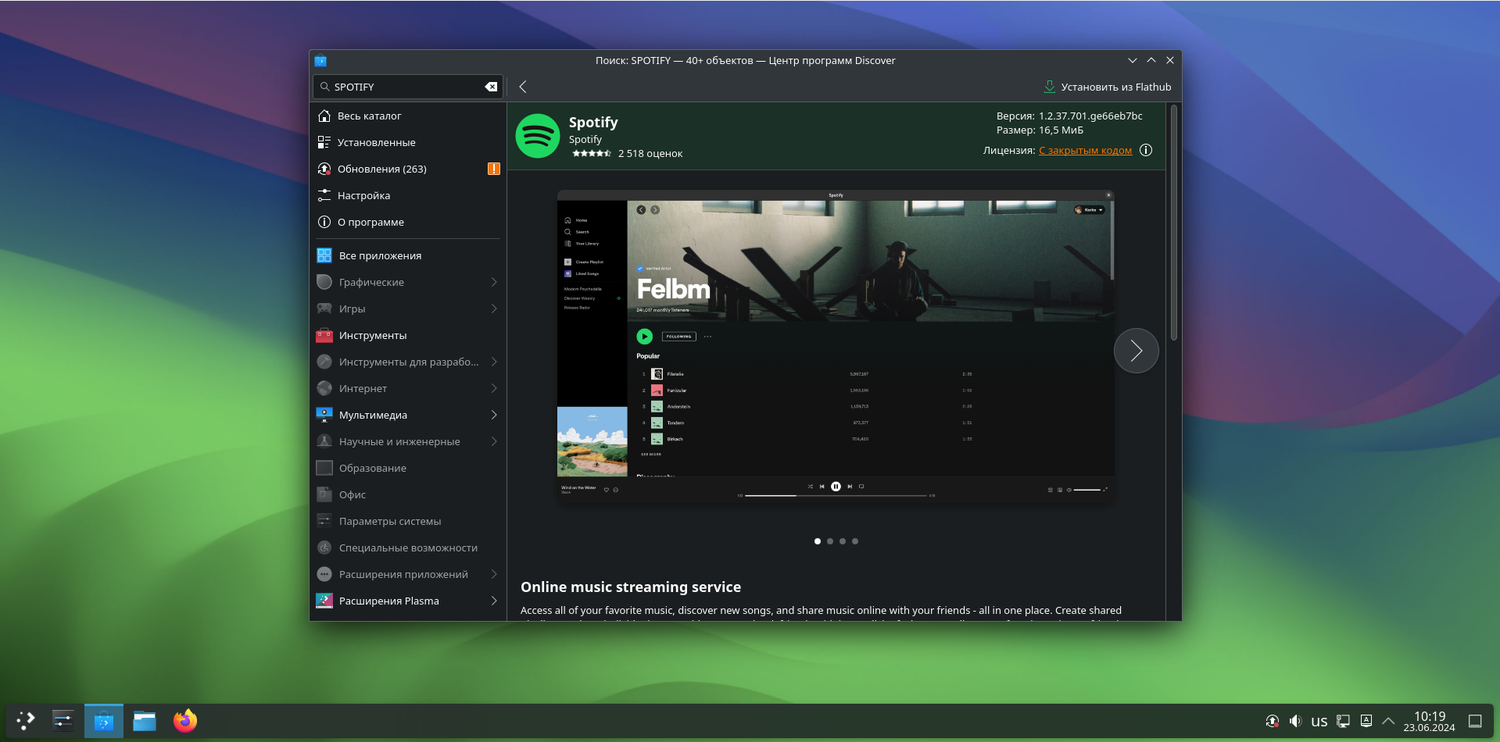
Task: Expand the Графические category
Action: (x=494, y=282)
